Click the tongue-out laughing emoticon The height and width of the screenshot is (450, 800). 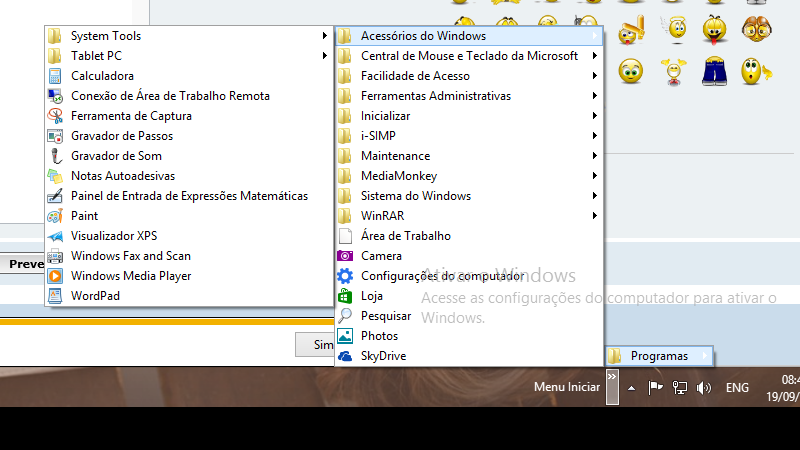coord(714,29)
